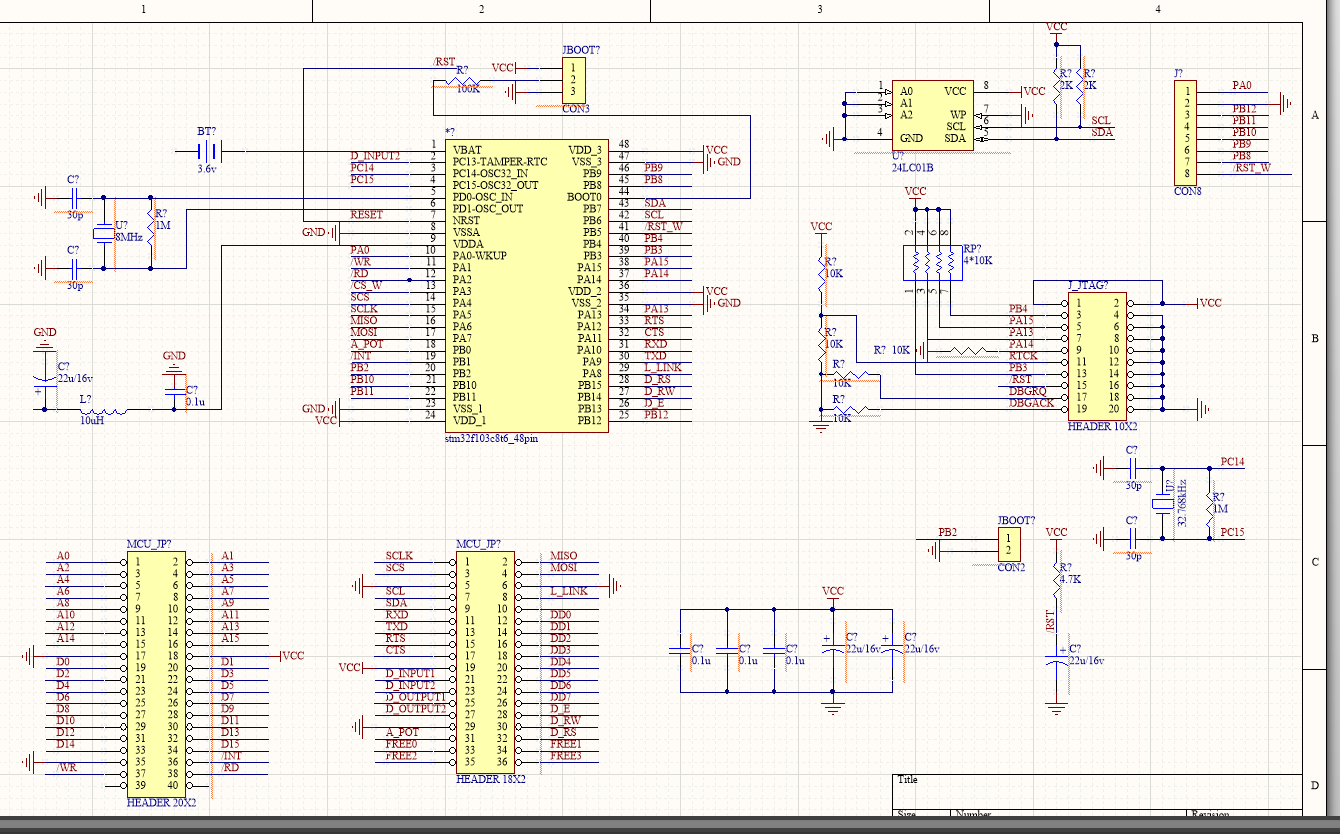
Task: Click the CON2 label
Action: (x=1011, y=567)
